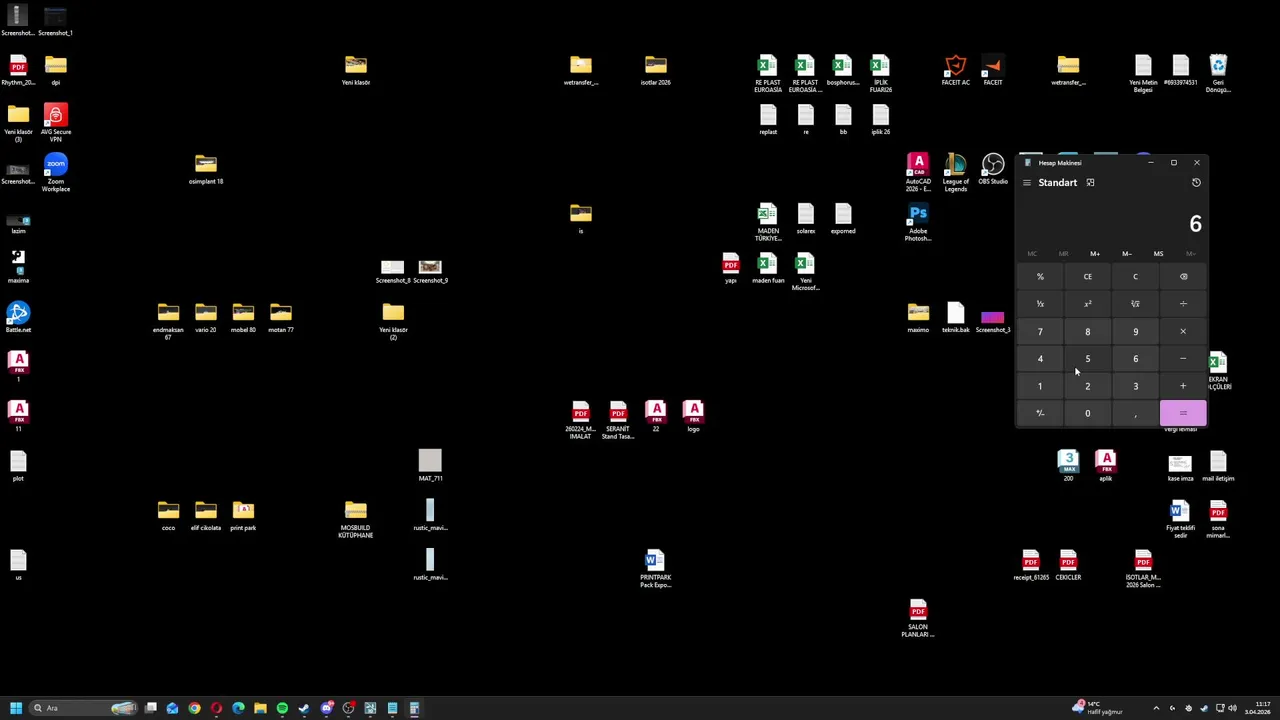Viewport: 1280px width, 720px height.
Task: Click the backspace key in Calculator
Action: [x=1183, y=277]
